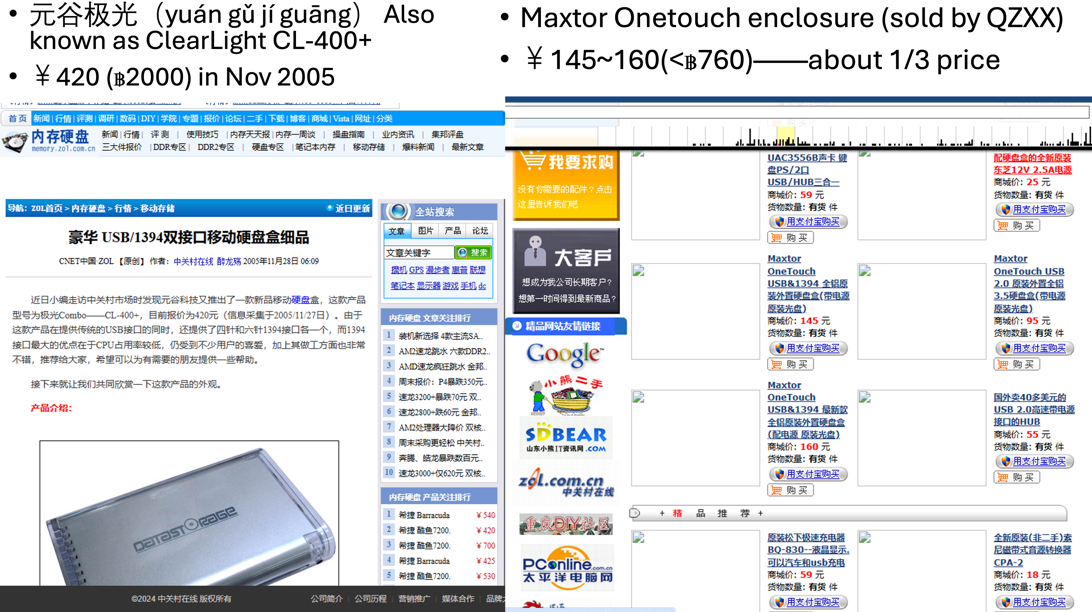Viewport: 1092px width, 612px height.
Task: Click 用支付宝购买 for the 145元 Maxtor enclosure
Action: tap(808, 348)
